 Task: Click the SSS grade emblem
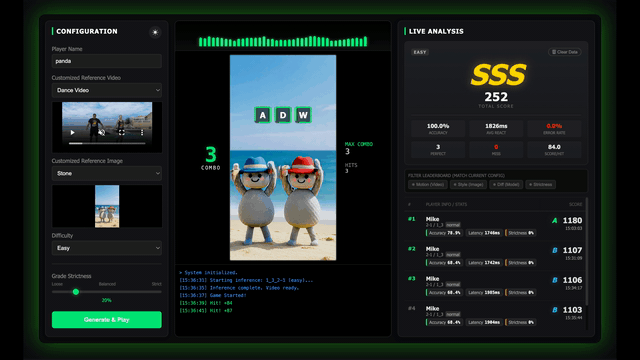coord(498,74)
